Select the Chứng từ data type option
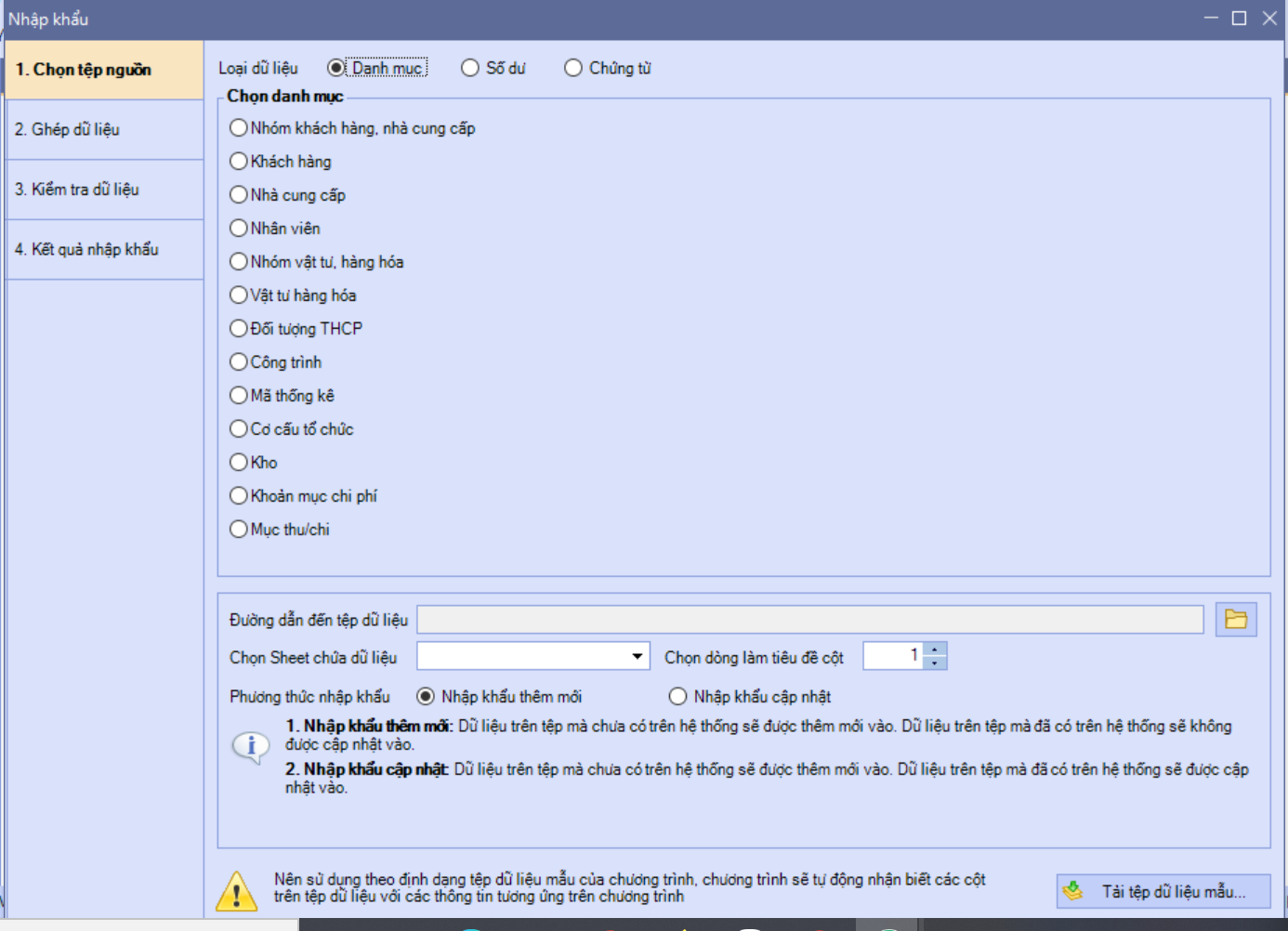This screenshot has height=931, width=1288. [573, 68]
